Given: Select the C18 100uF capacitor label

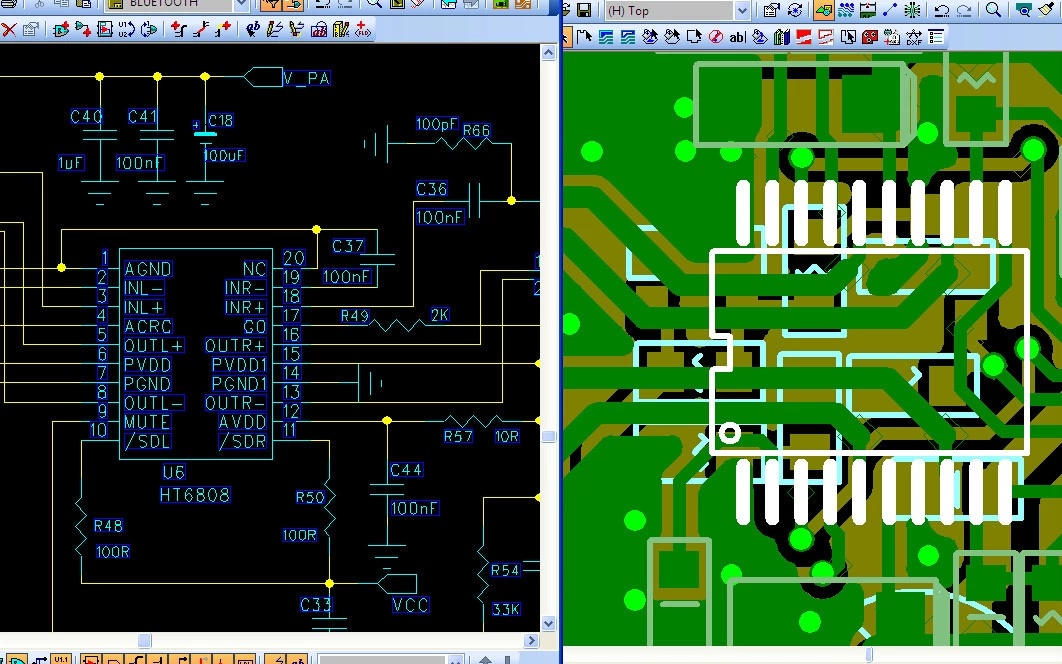Looking at the screenshot, I should [221, 121].
